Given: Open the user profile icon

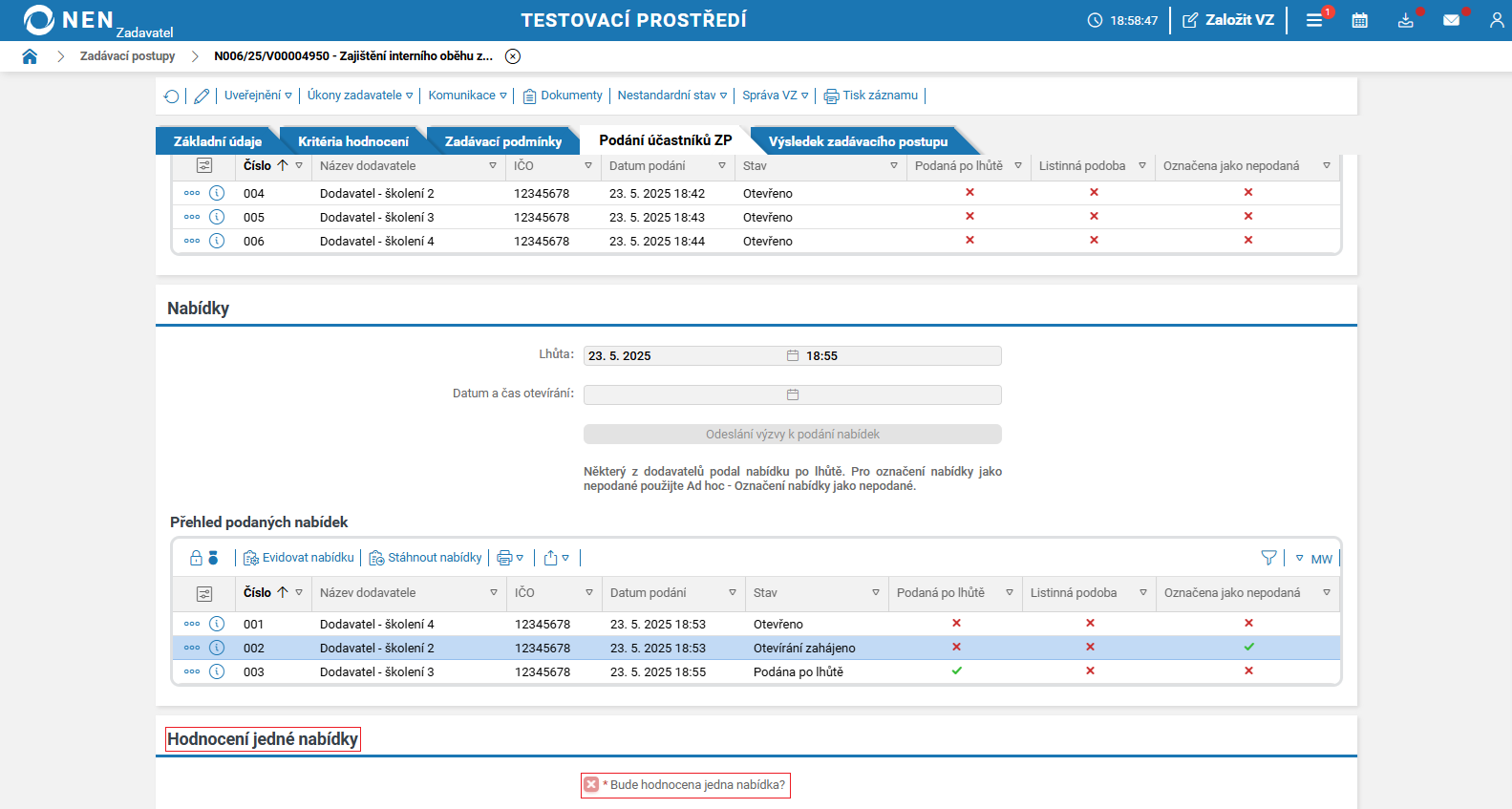Looking at the screenshot, I should coord(1496,20).
